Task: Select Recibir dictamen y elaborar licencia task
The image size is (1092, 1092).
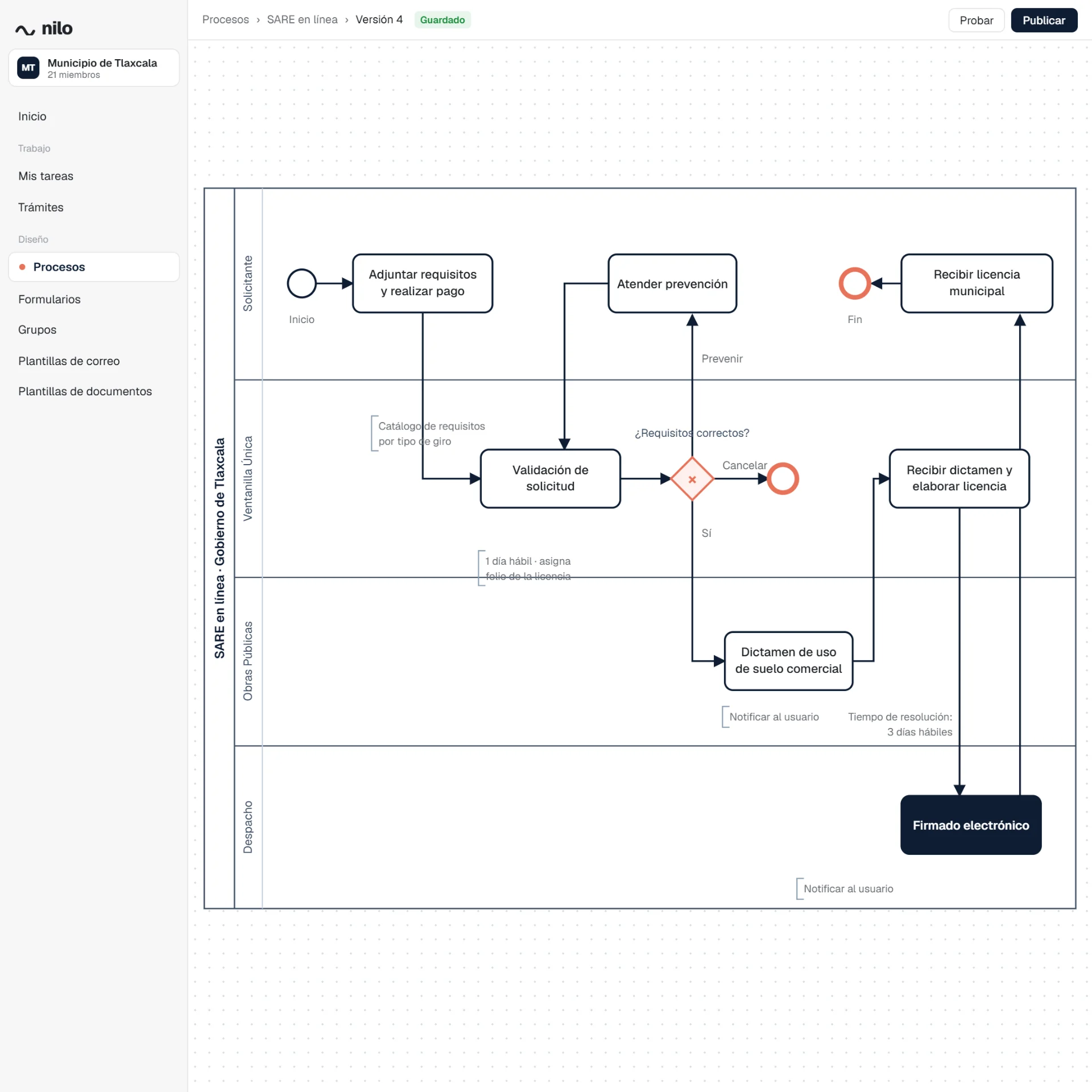Action: click(x=959, y=479)
